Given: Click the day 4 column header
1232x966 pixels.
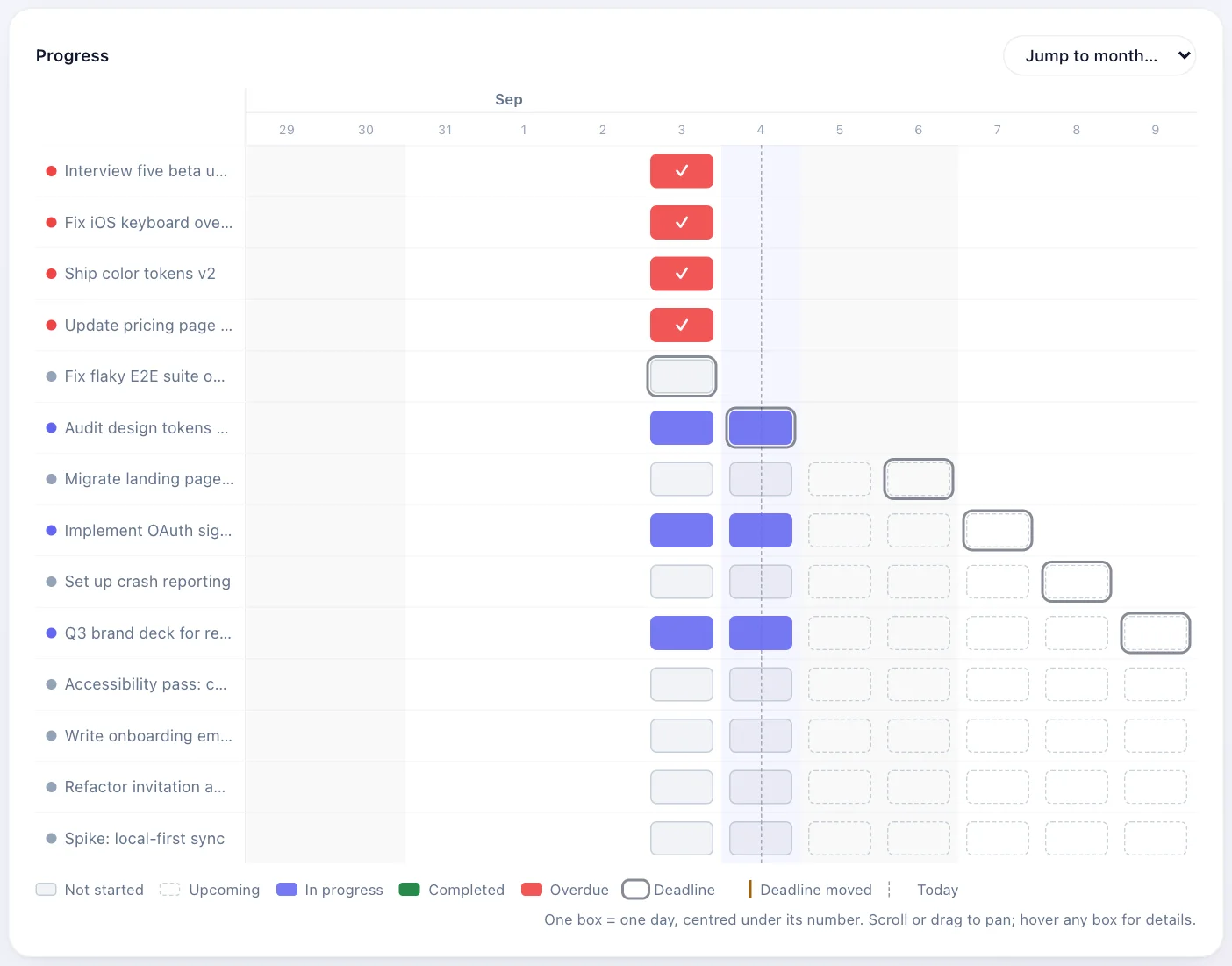Looking at the screenshot, I should click(x=761, y=130).
